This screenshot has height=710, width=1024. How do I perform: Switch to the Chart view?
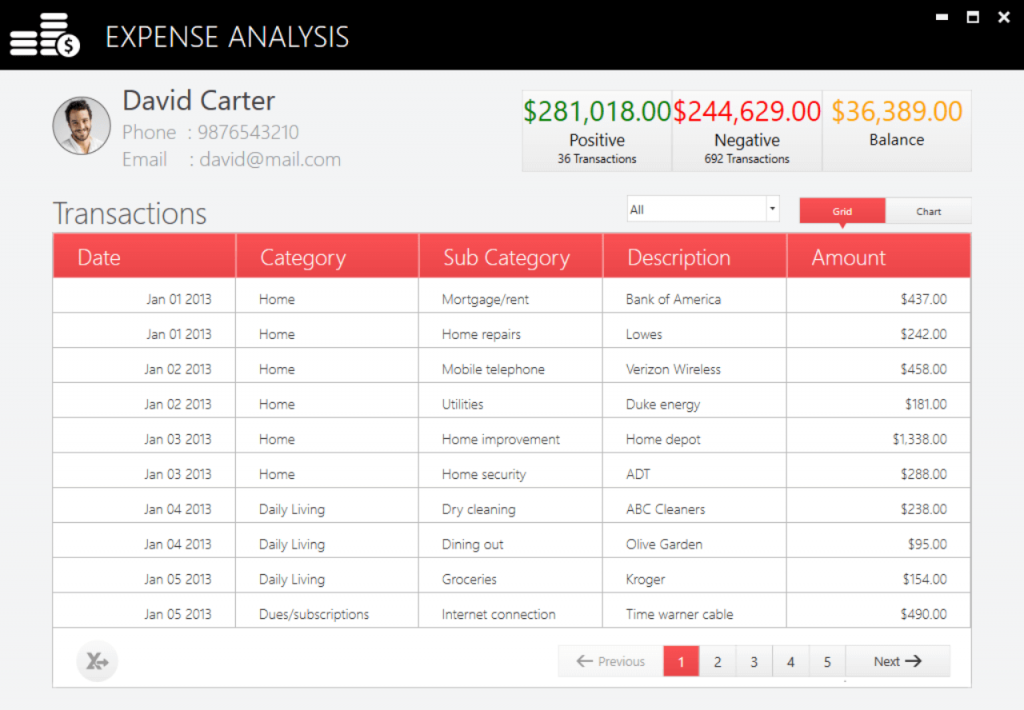point(928,211)
